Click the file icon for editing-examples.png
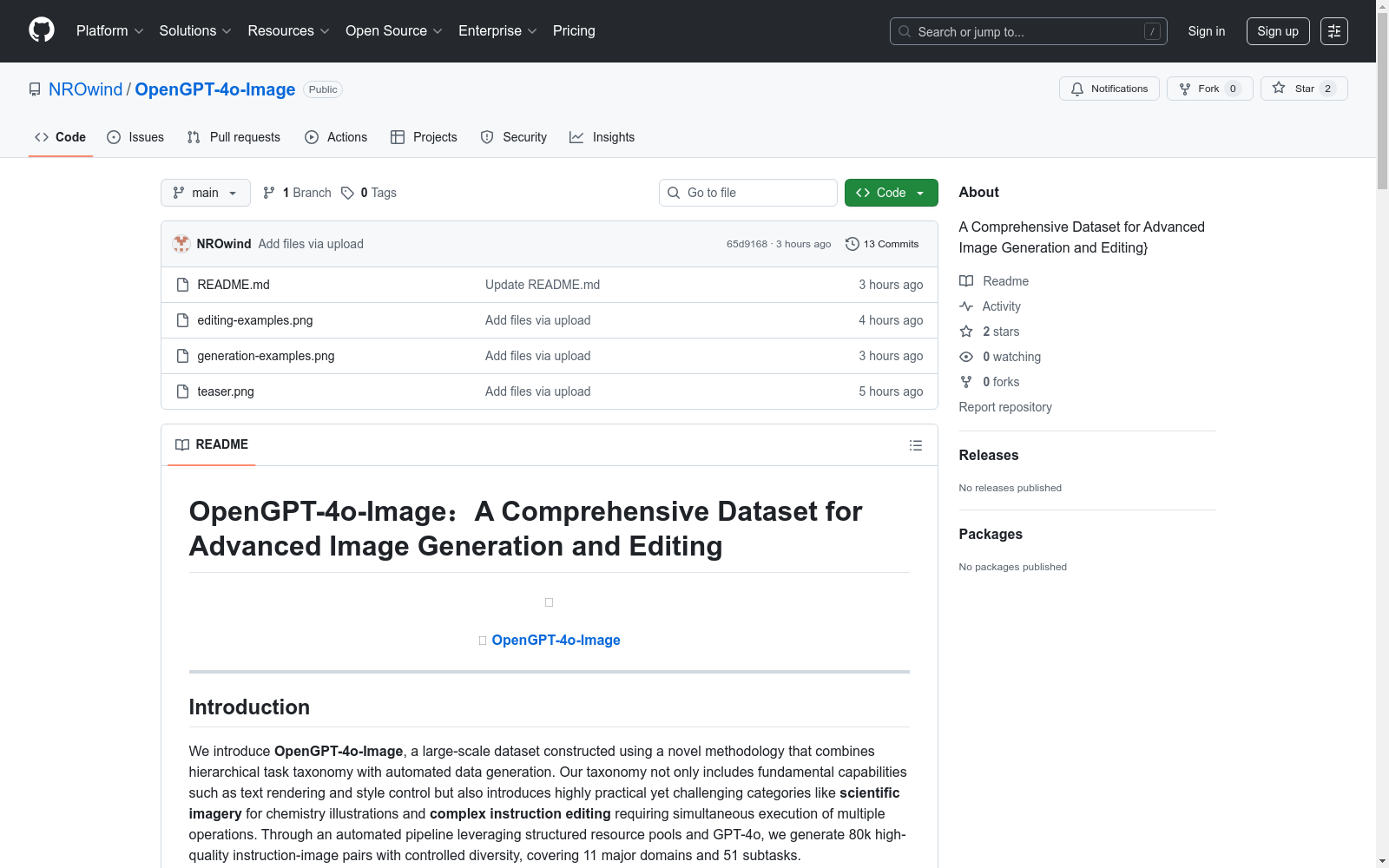Viewport: 1389px width, 868px height. point(182,320)
